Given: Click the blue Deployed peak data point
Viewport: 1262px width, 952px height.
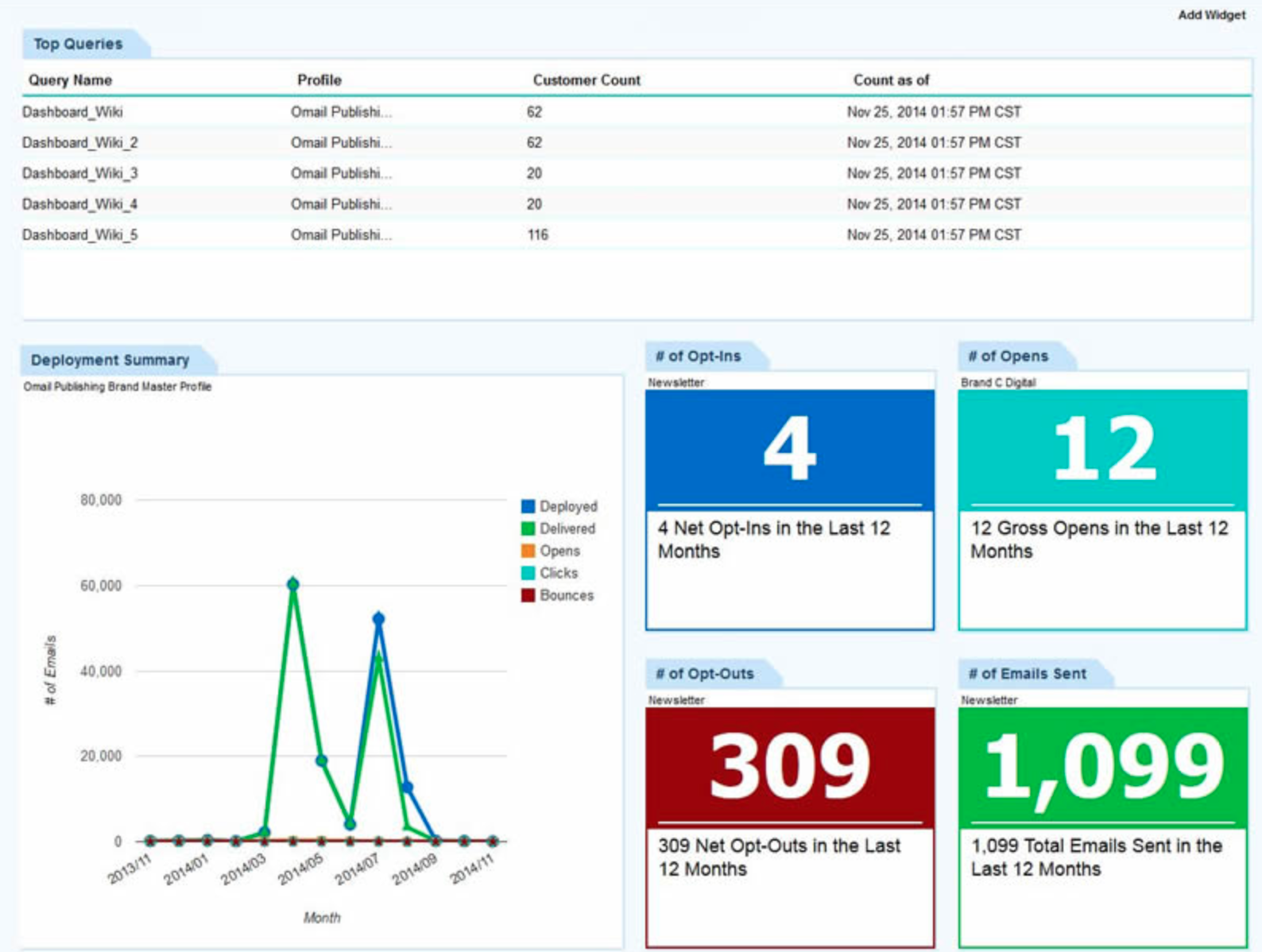Looking at the screenshot, I should (x=378, y=618).
